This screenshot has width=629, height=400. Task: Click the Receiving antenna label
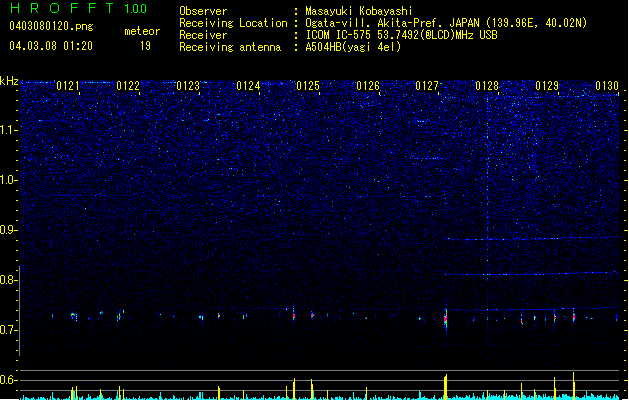coord(230,47)
